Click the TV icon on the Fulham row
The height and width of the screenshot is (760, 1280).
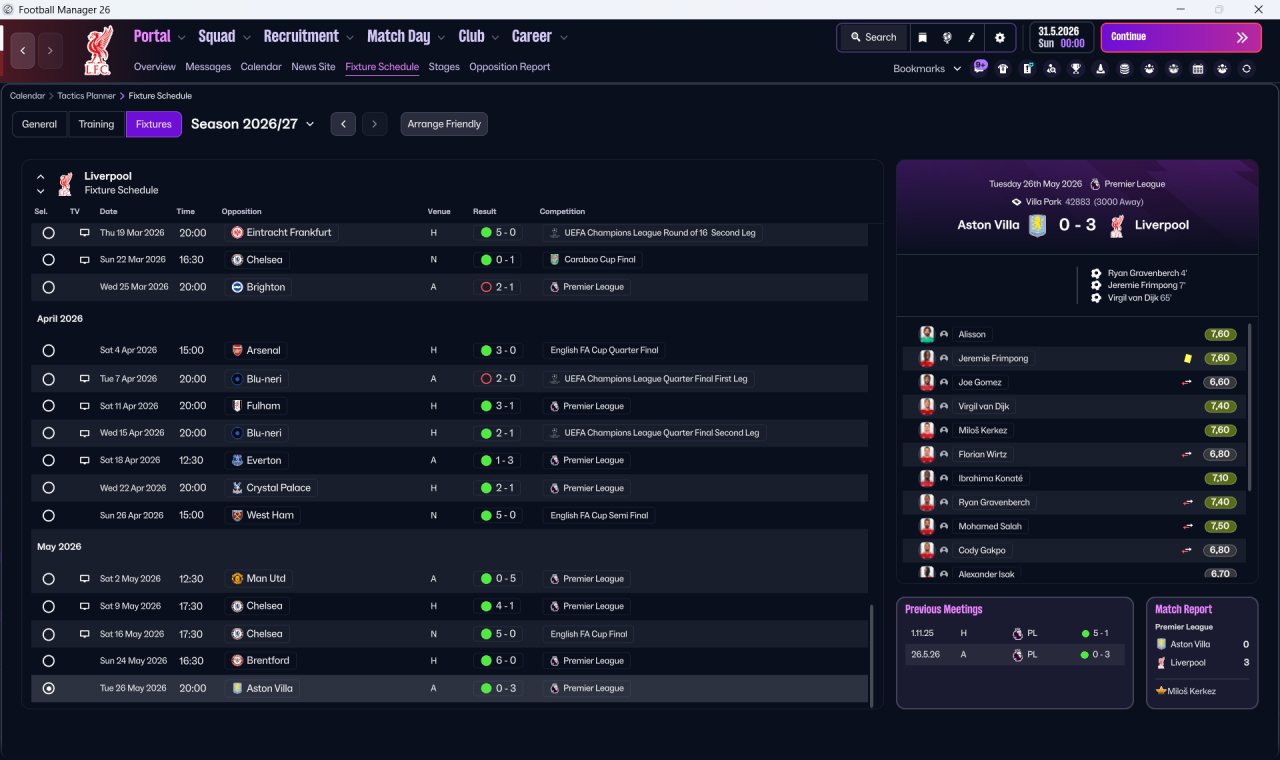click(85, 406)
